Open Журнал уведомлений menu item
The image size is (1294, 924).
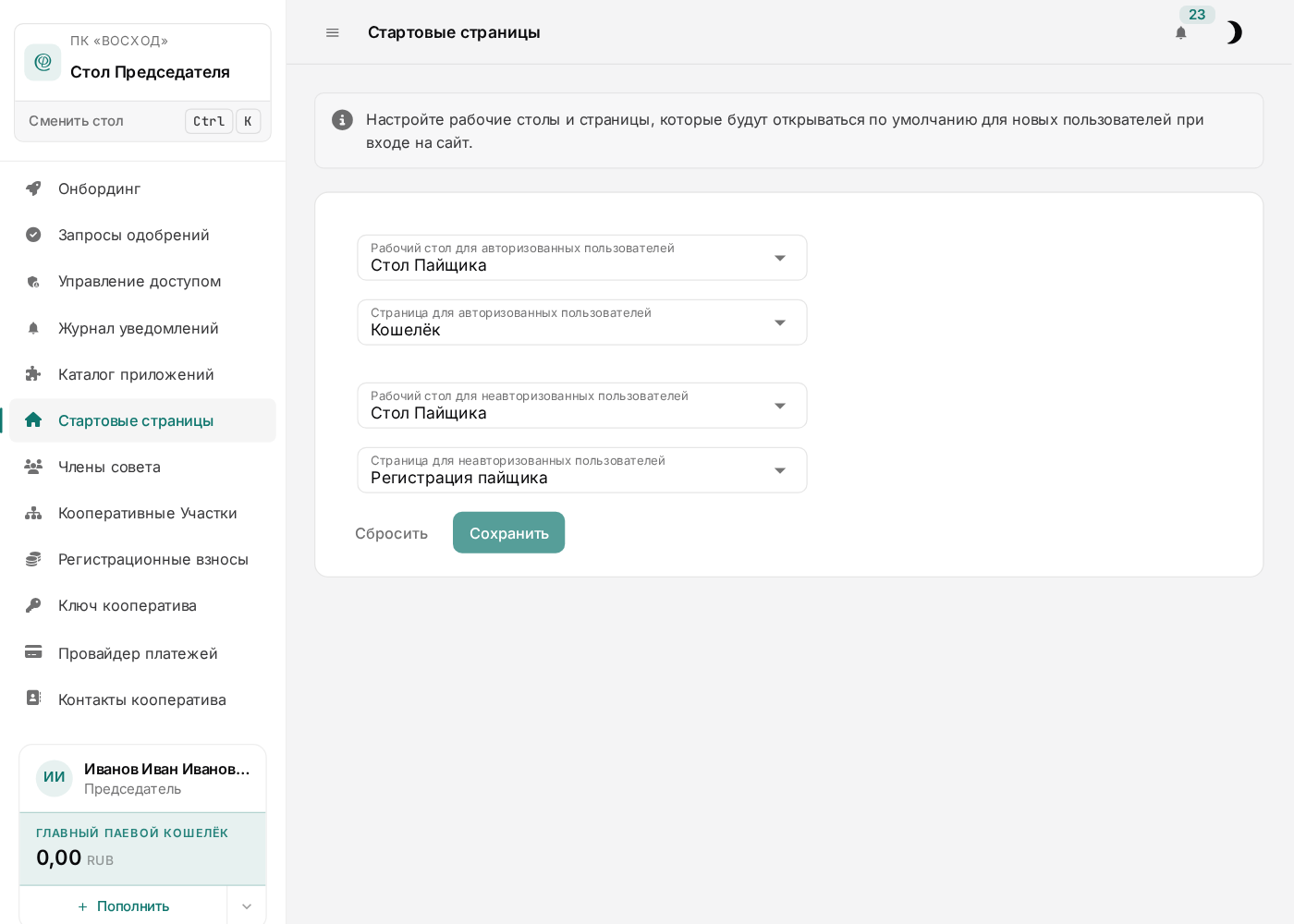[x=142, y=328]
